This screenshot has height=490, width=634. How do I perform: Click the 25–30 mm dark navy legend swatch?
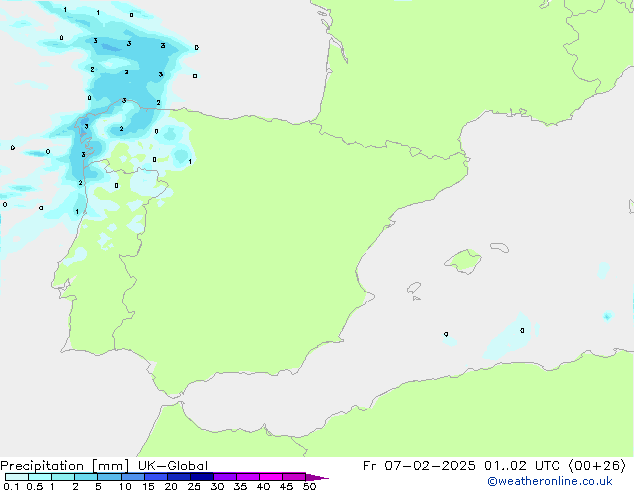(x=202, y=477)
